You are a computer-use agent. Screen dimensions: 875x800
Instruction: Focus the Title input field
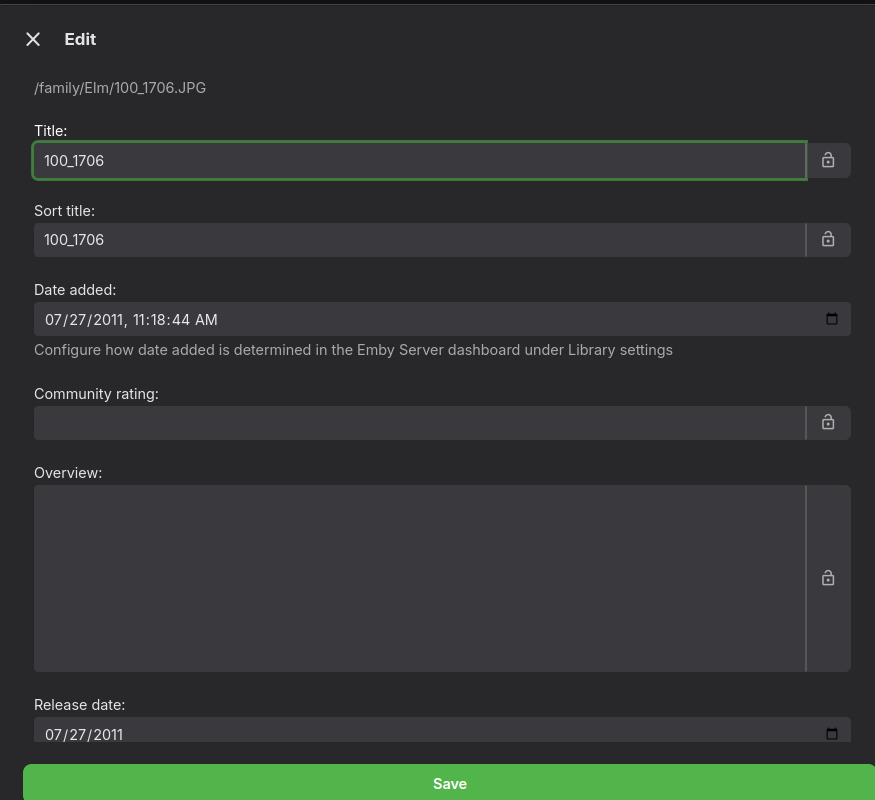(x=420, y=160)
